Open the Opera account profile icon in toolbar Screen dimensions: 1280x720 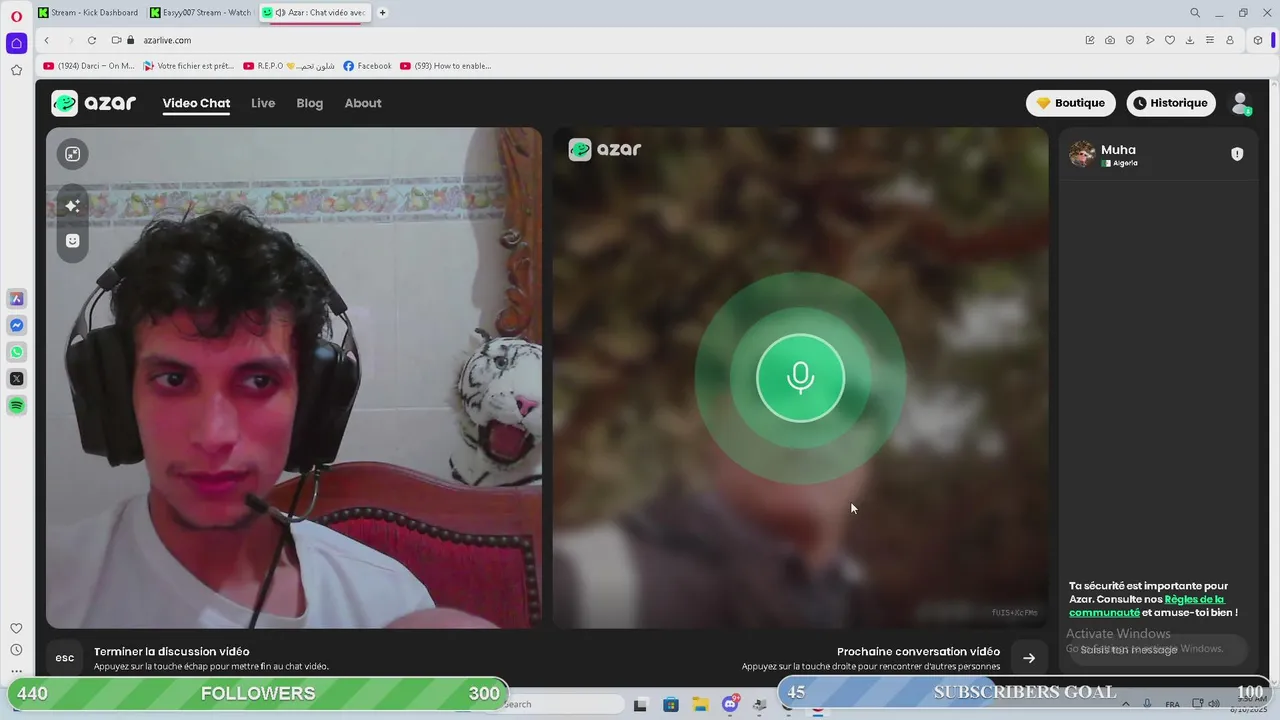[1230, 40]
